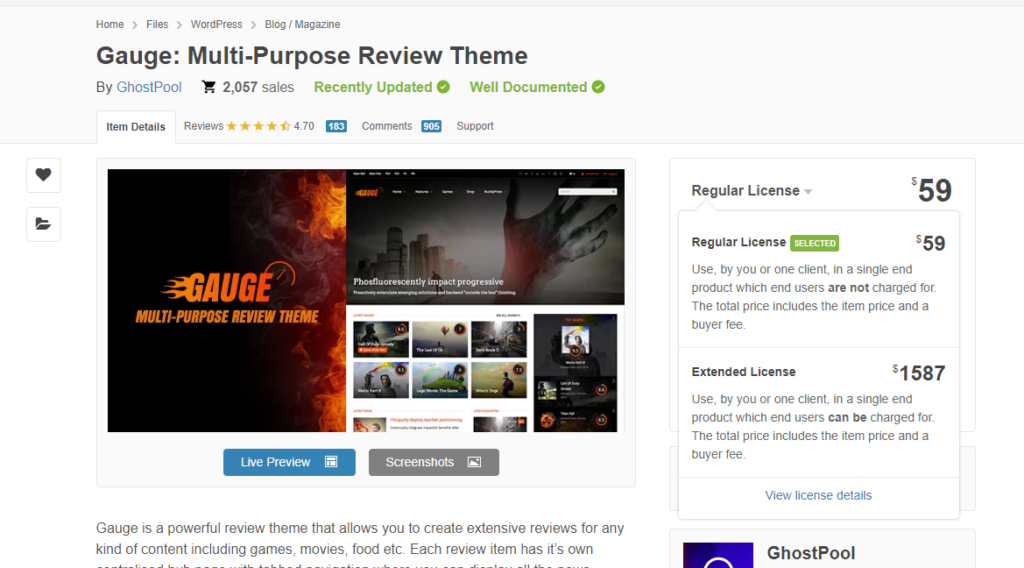This screenshot has height=568, width=1024.
Task: Click the Well Documented checkmark icon
Action: point(598,87)
